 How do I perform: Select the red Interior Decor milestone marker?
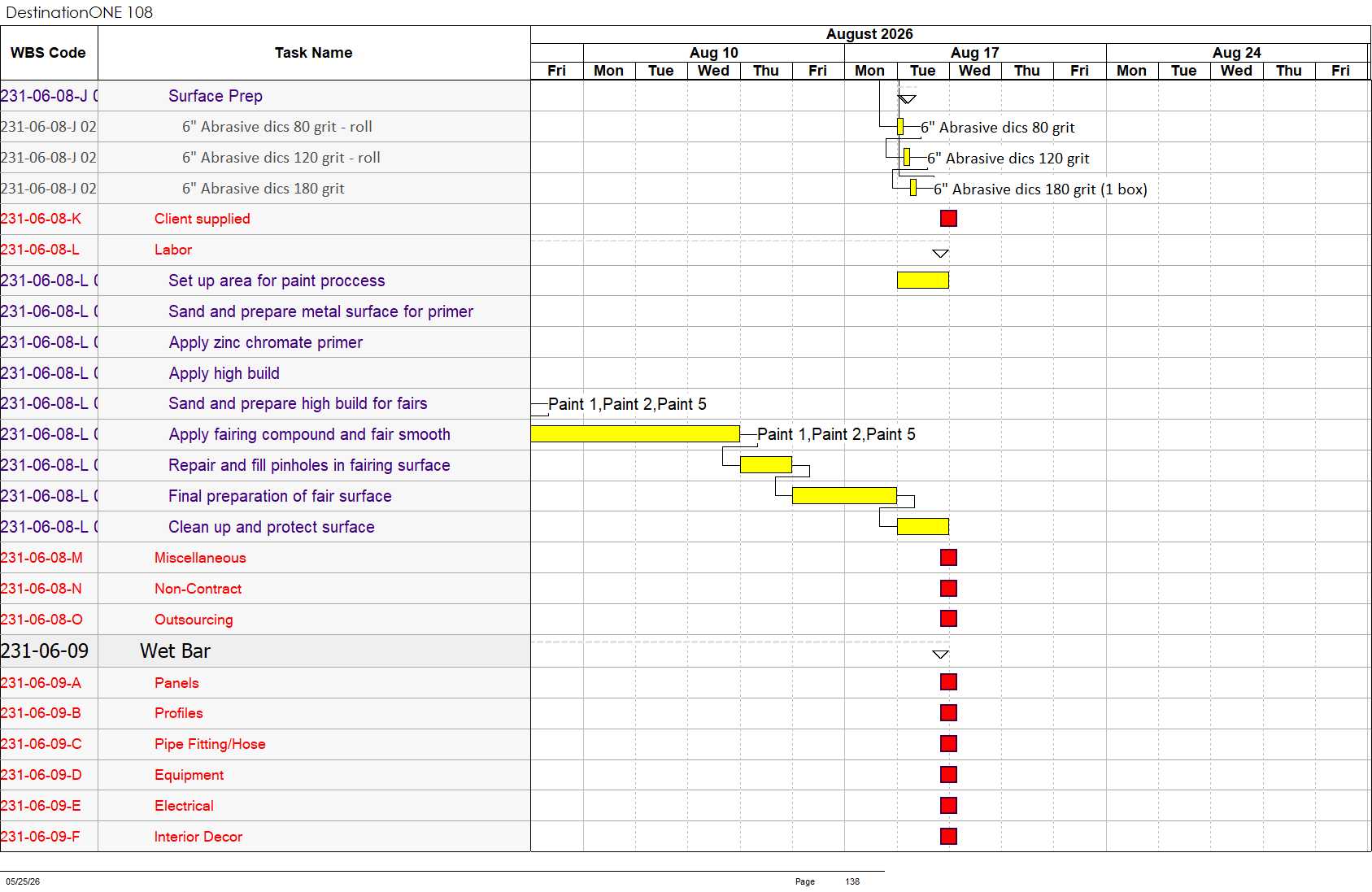pos(948,836)
